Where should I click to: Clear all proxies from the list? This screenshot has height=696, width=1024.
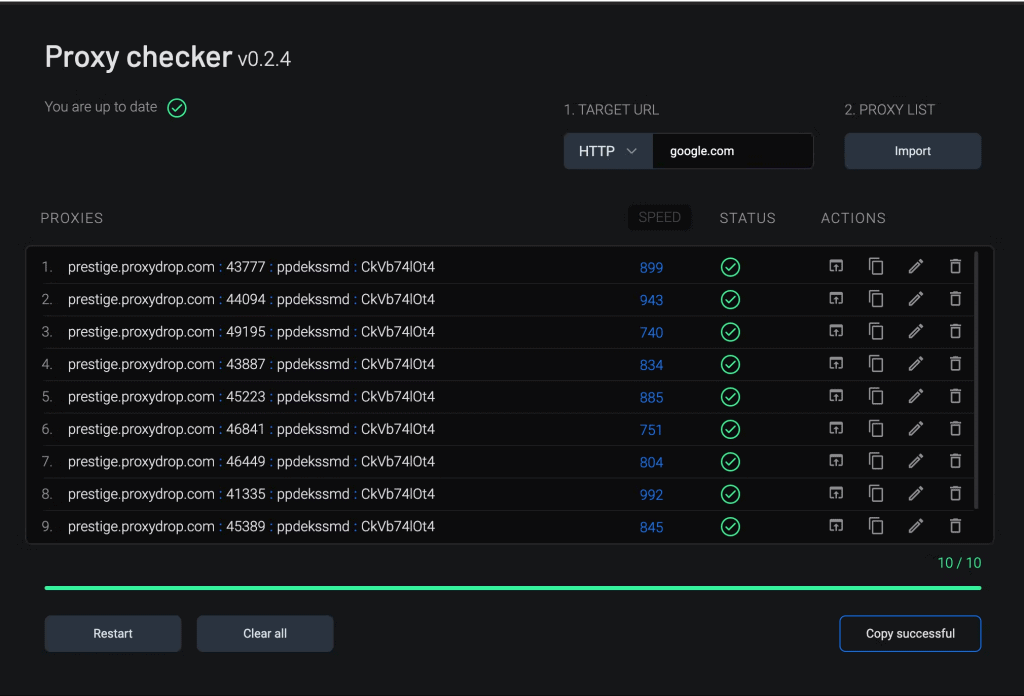coord(264,633)
